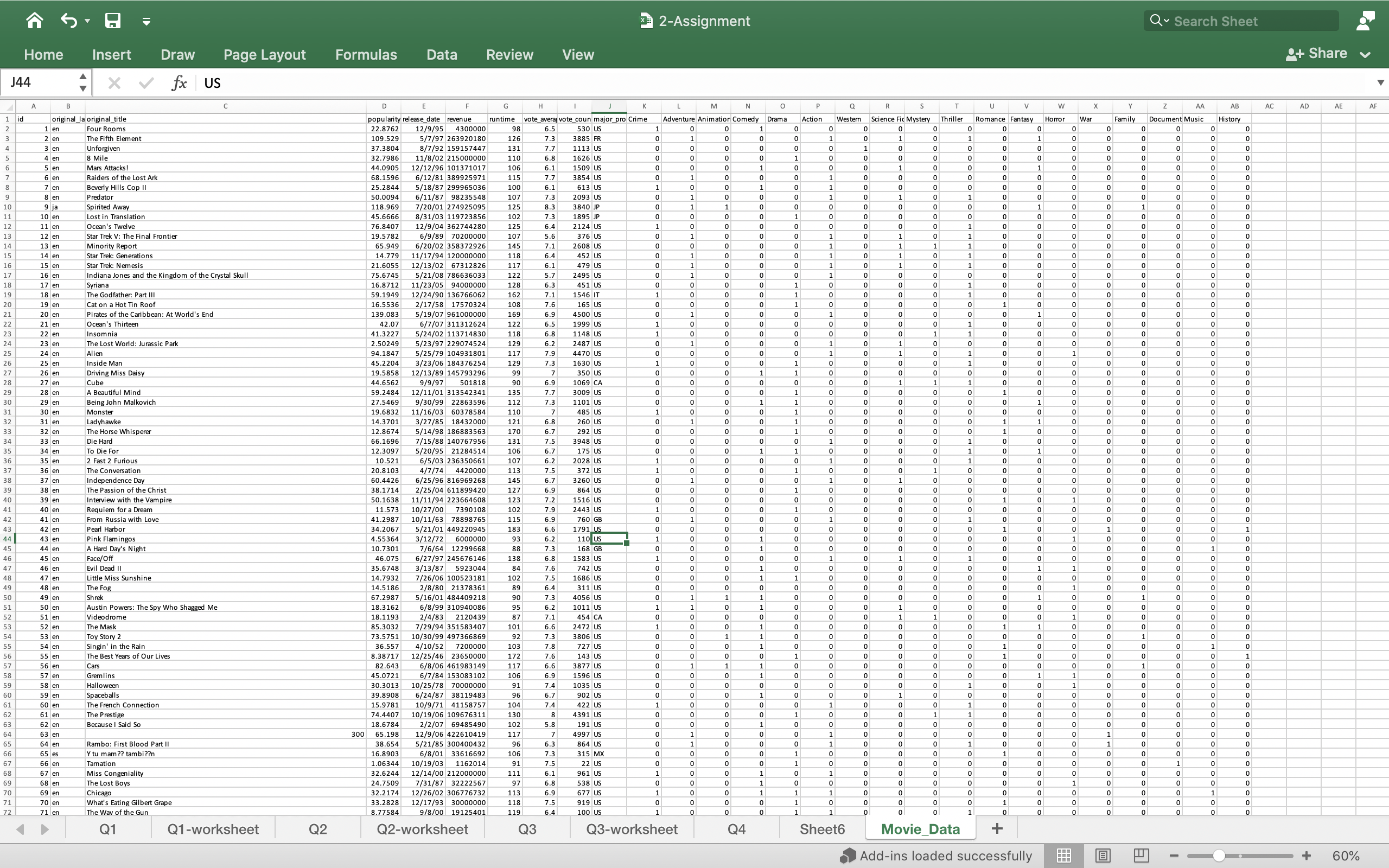The width and height of the screenshot is (1389, 868).
Task: Save the workbook using the save icon
Action: point(112,21)
